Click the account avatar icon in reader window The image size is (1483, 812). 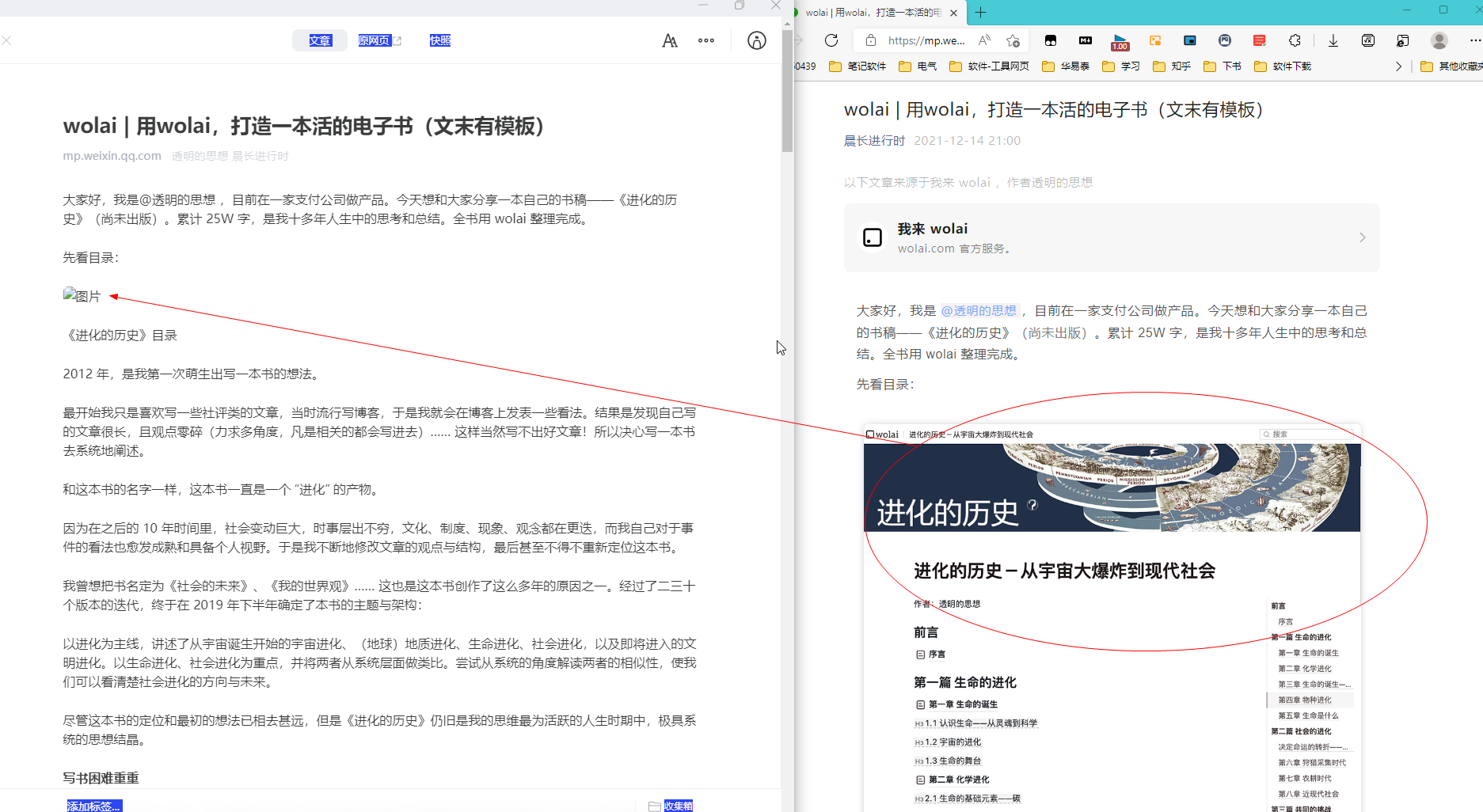(757, 40)
